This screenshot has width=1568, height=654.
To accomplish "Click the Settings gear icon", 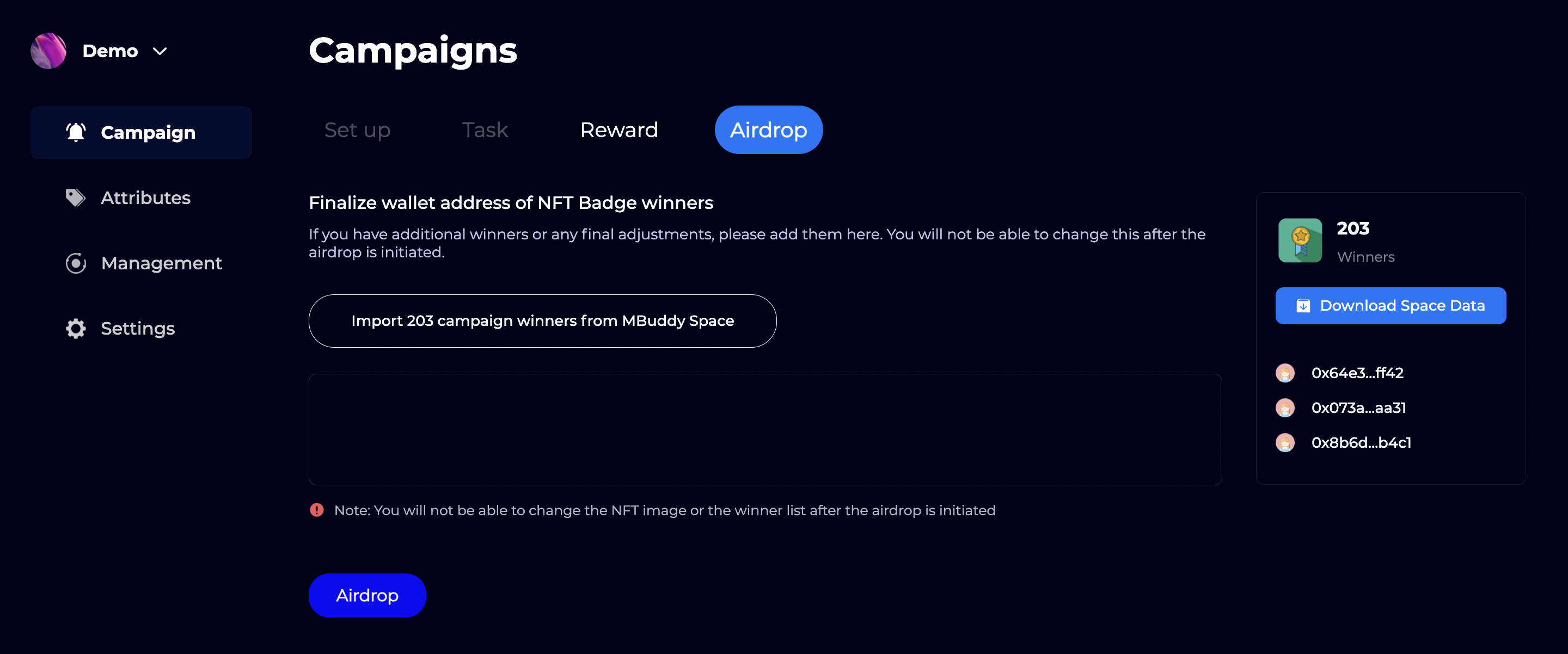I will pos(76,329).
